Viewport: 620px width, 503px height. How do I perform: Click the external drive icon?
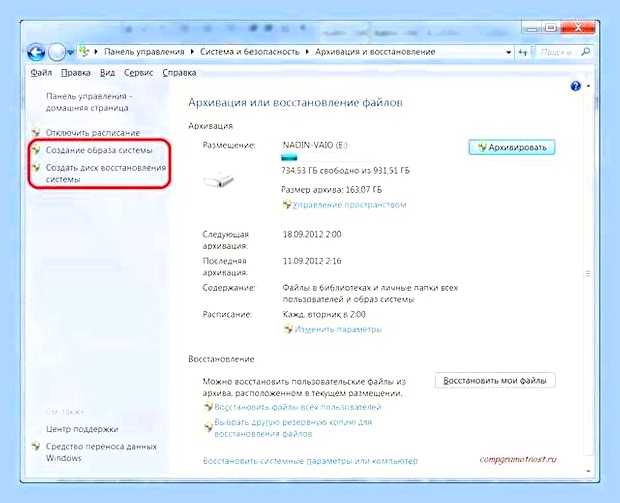218,180
